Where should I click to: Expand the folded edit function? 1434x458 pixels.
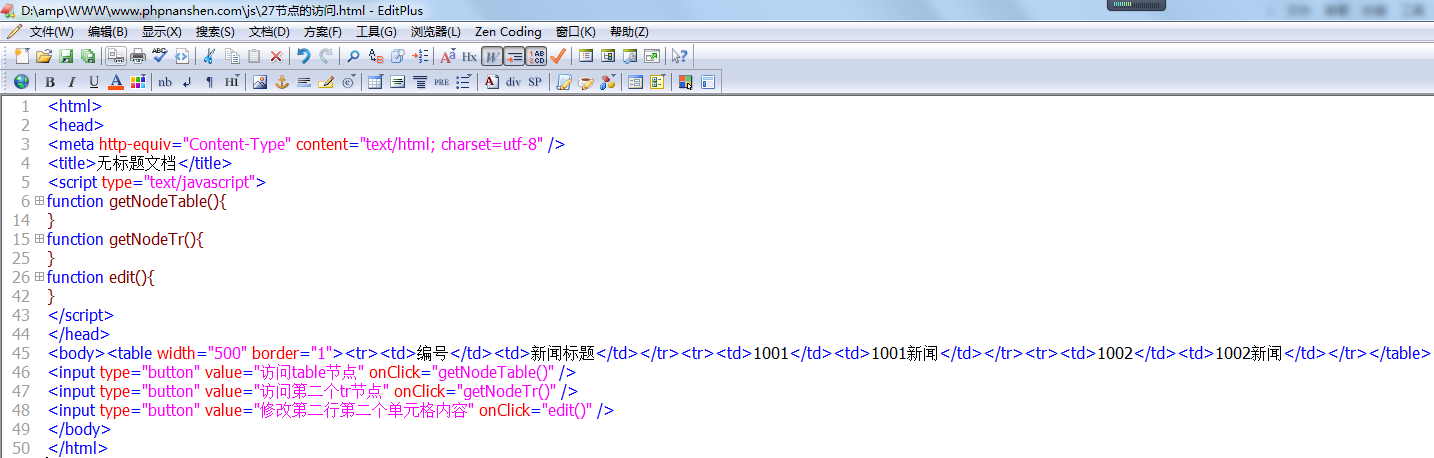point(39,277)
